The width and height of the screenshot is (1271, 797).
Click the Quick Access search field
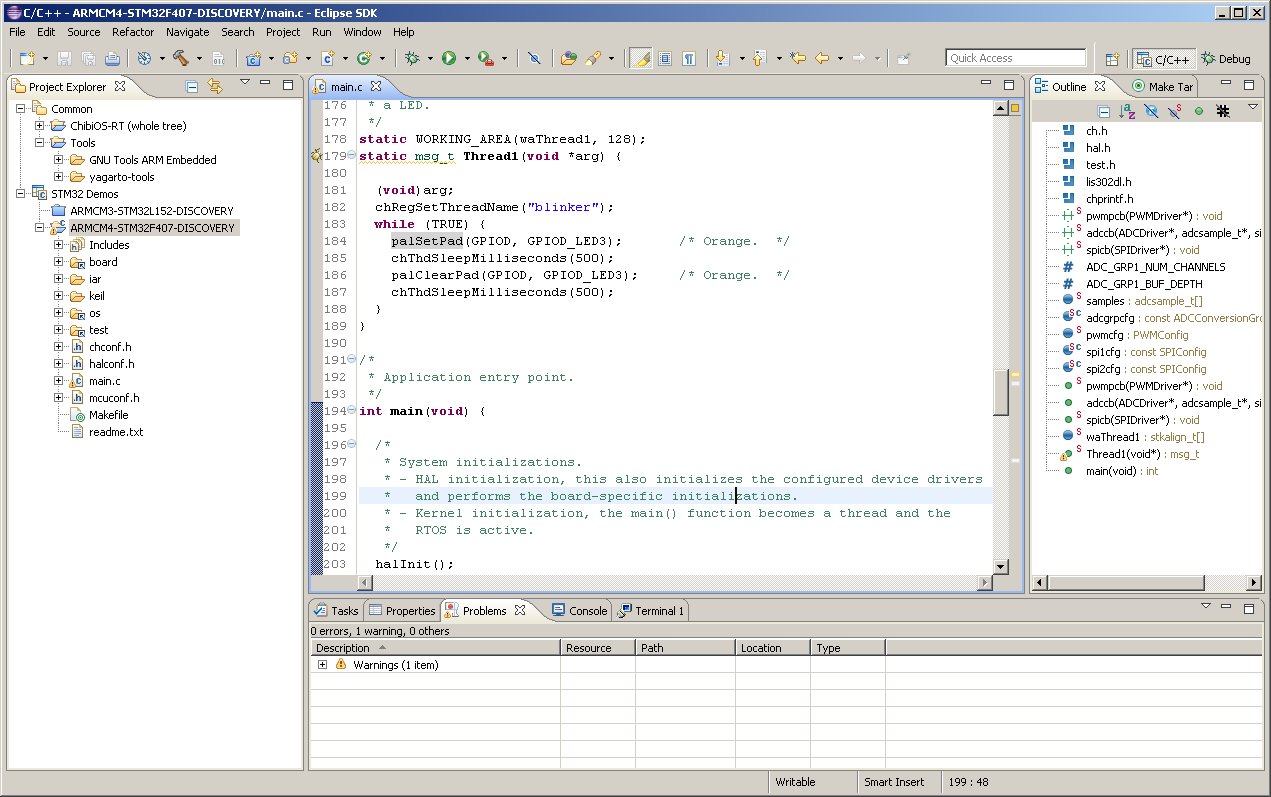coord(1016,58)
